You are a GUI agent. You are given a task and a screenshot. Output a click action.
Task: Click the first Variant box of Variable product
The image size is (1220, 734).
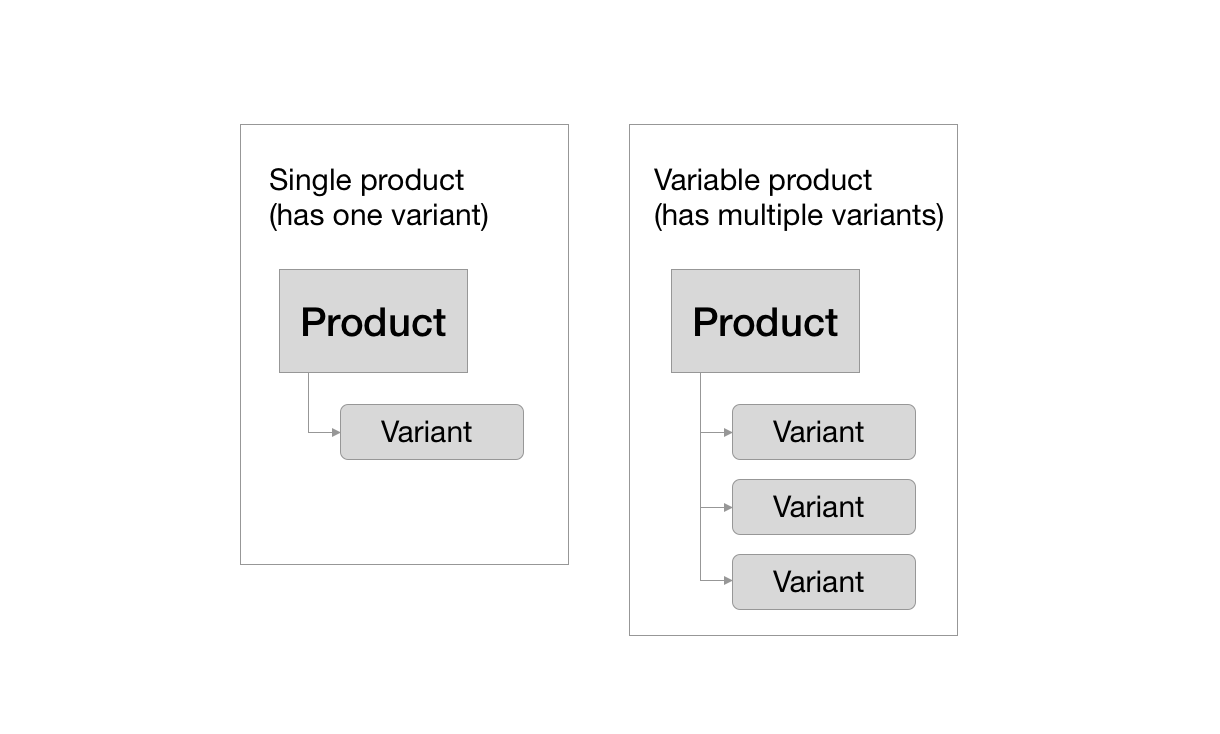824,432
